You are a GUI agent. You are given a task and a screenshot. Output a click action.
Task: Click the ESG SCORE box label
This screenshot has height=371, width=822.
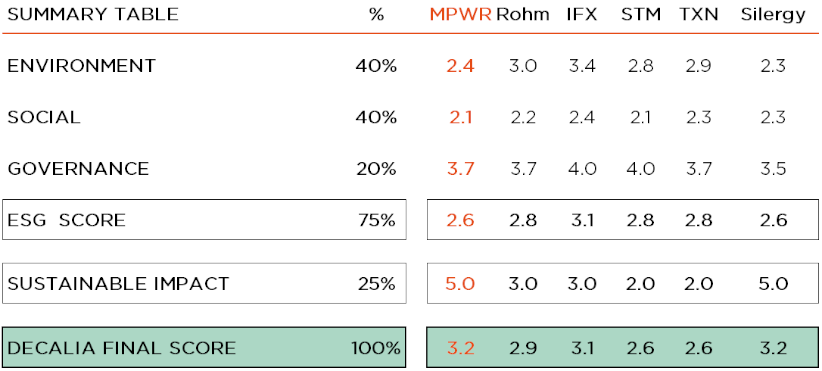(x=67, y=220)
